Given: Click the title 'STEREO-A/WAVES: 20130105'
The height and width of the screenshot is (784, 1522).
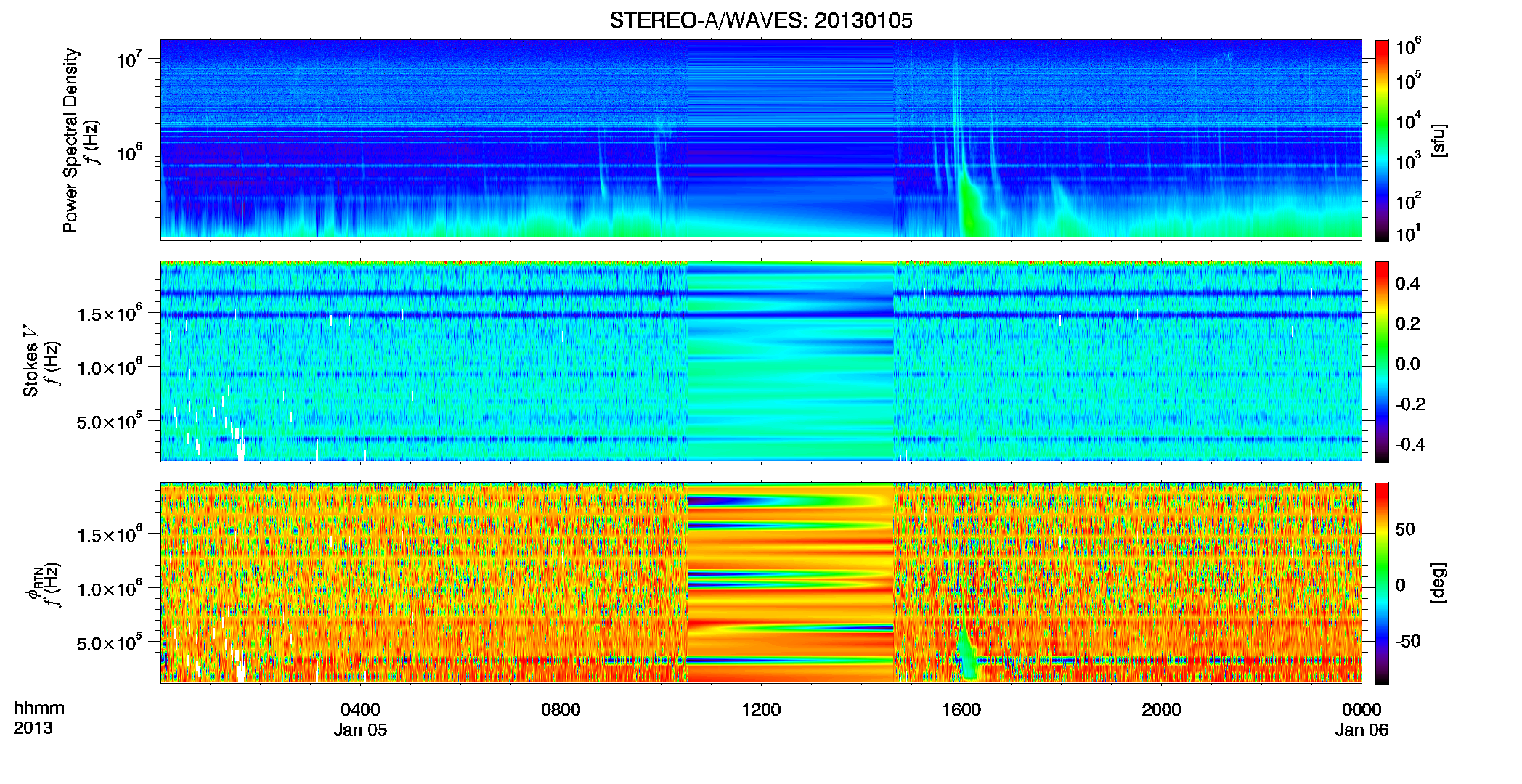Looking at the screenshot, I should pos(760,20).
